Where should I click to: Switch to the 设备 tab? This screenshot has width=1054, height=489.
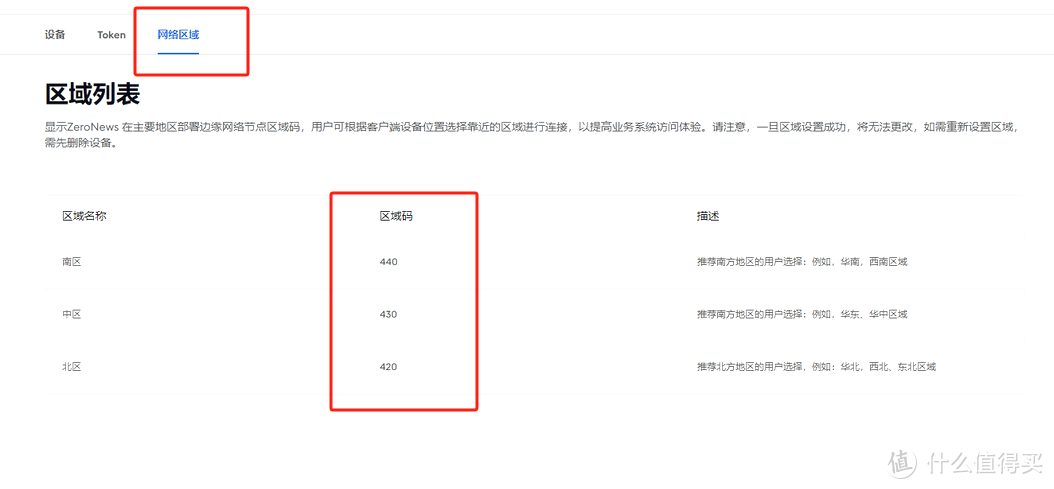pyautogui.click(x=55, y=34)
